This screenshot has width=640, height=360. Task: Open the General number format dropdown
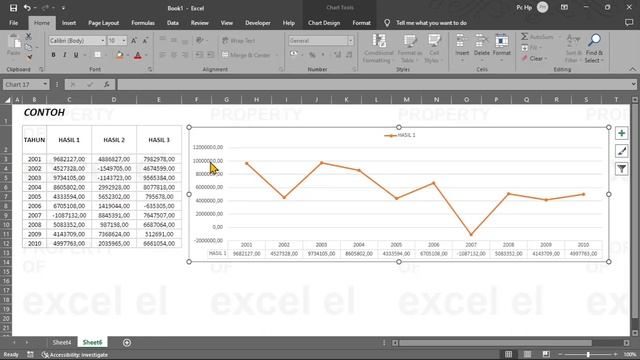coord(350,40)
